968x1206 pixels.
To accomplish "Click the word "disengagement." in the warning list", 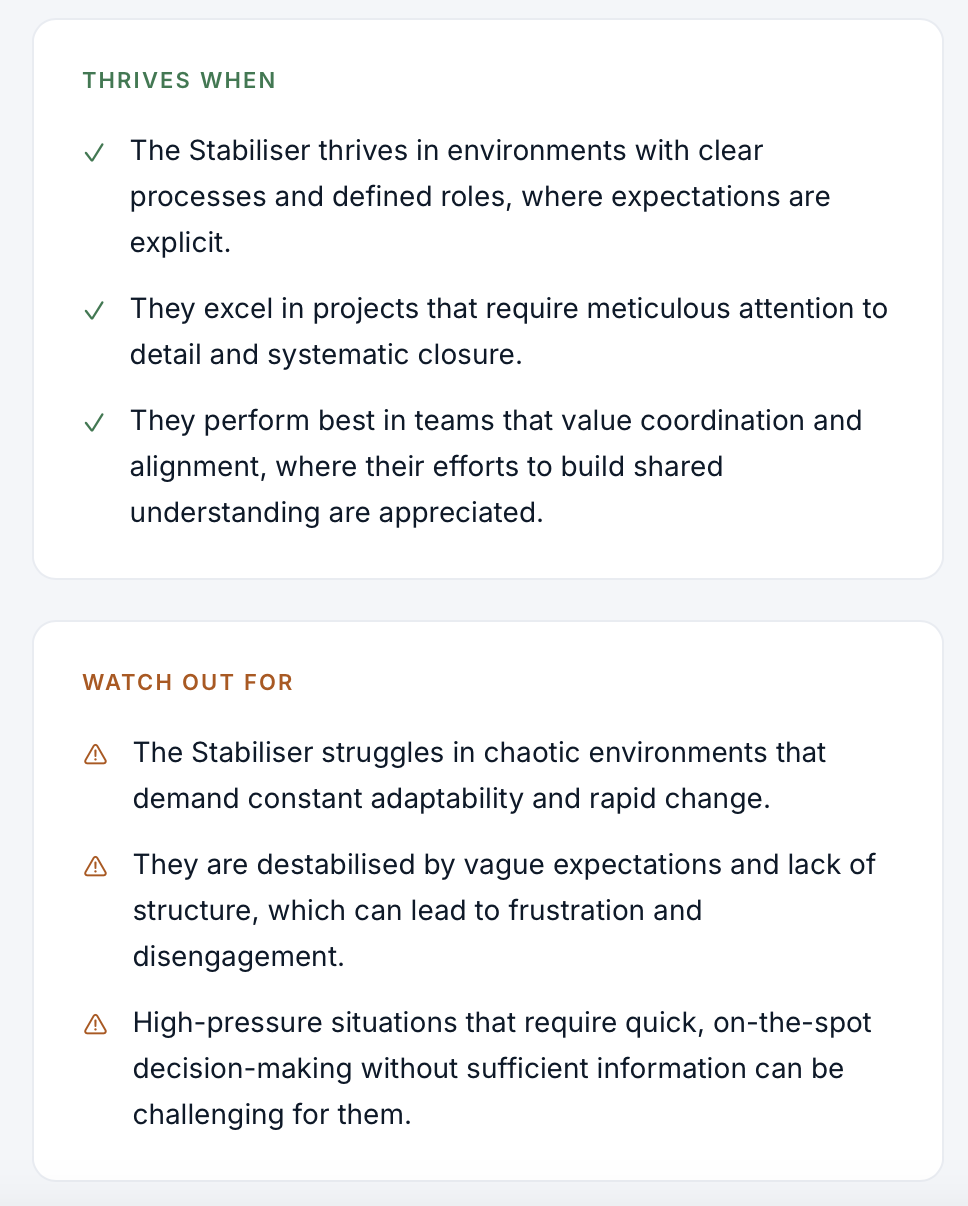I will coord(238,957).
